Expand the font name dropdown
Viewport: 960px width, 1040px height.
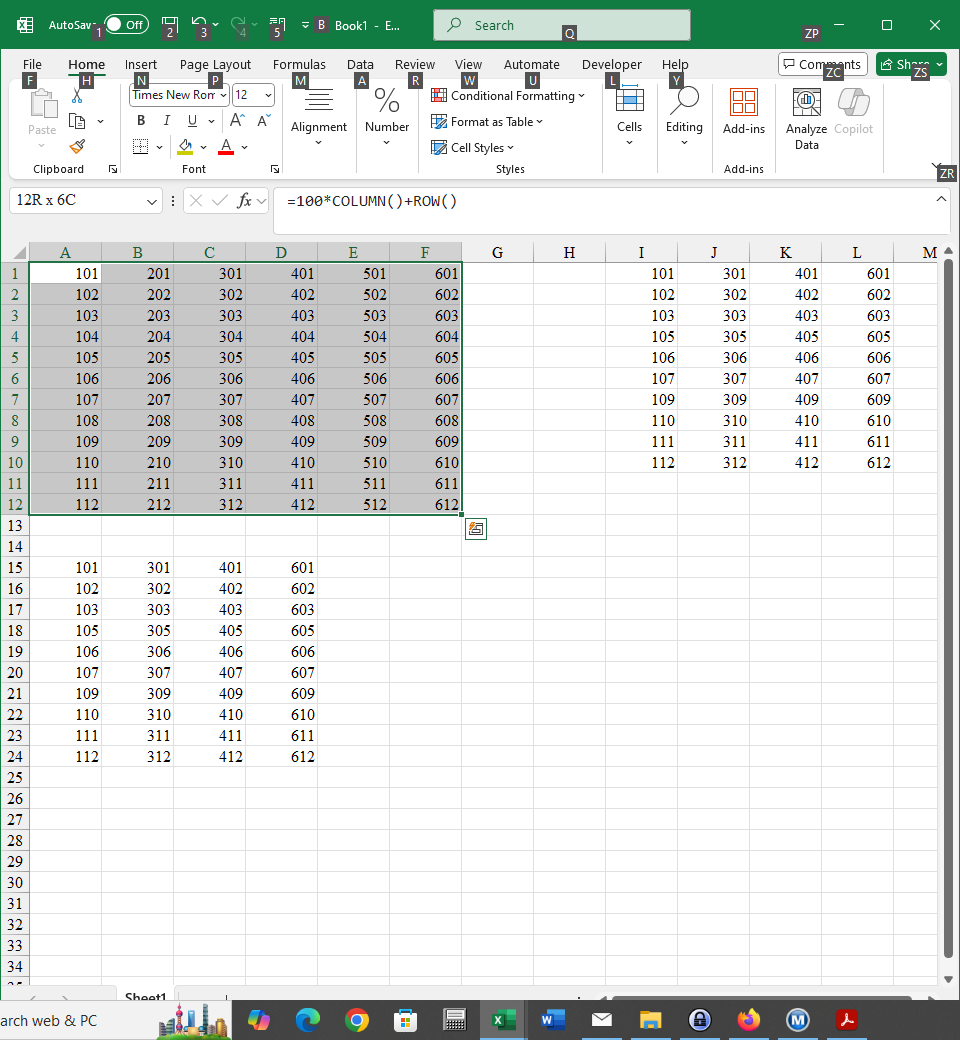[224, 96]
